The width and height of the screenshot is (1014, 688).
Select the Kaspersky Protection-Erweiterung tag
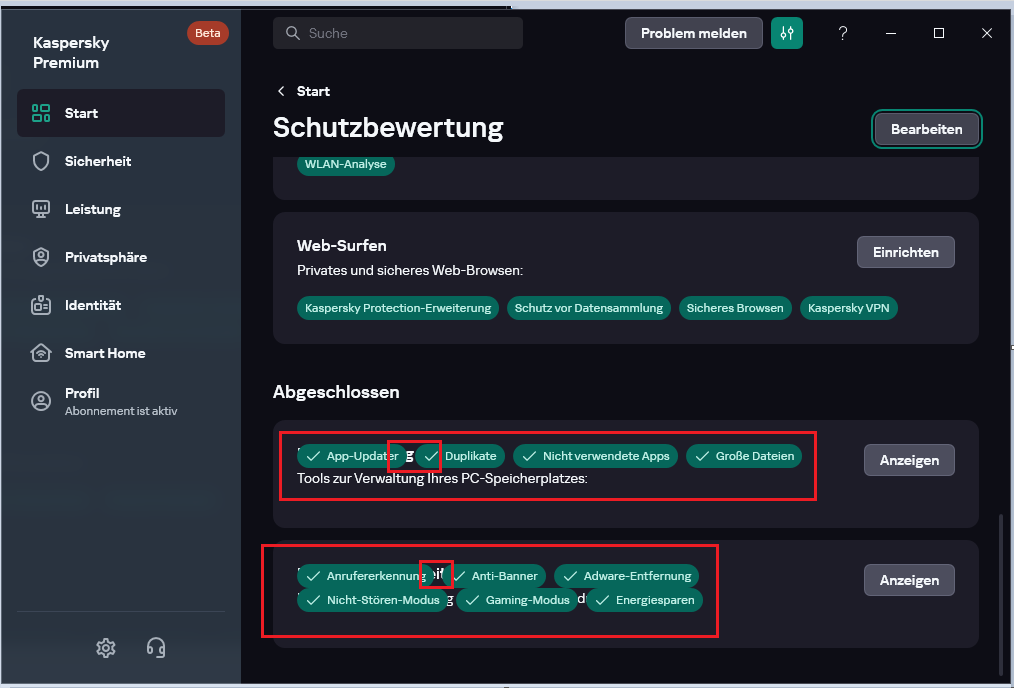pos(398,308)
